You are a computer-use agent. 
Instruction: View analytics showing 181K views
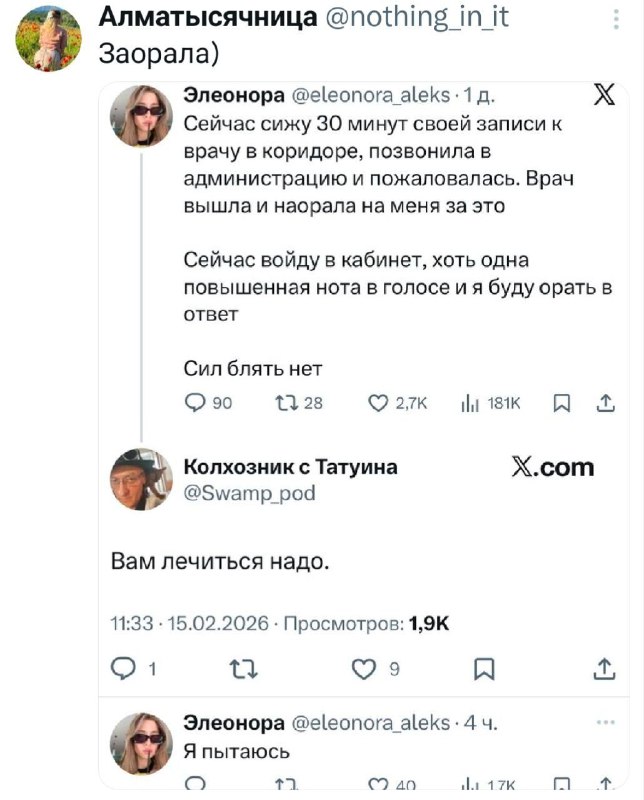(x=466, y=403)
